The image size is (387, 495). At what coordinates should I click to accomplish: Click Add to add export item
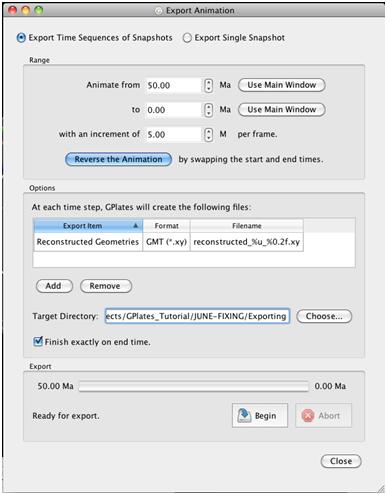pyautogui.click(x=54, y=286)
